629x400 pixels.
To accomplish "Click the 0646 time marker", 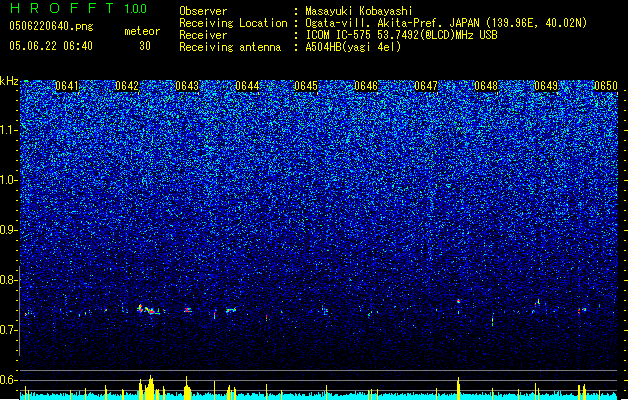I will point(366,86).
